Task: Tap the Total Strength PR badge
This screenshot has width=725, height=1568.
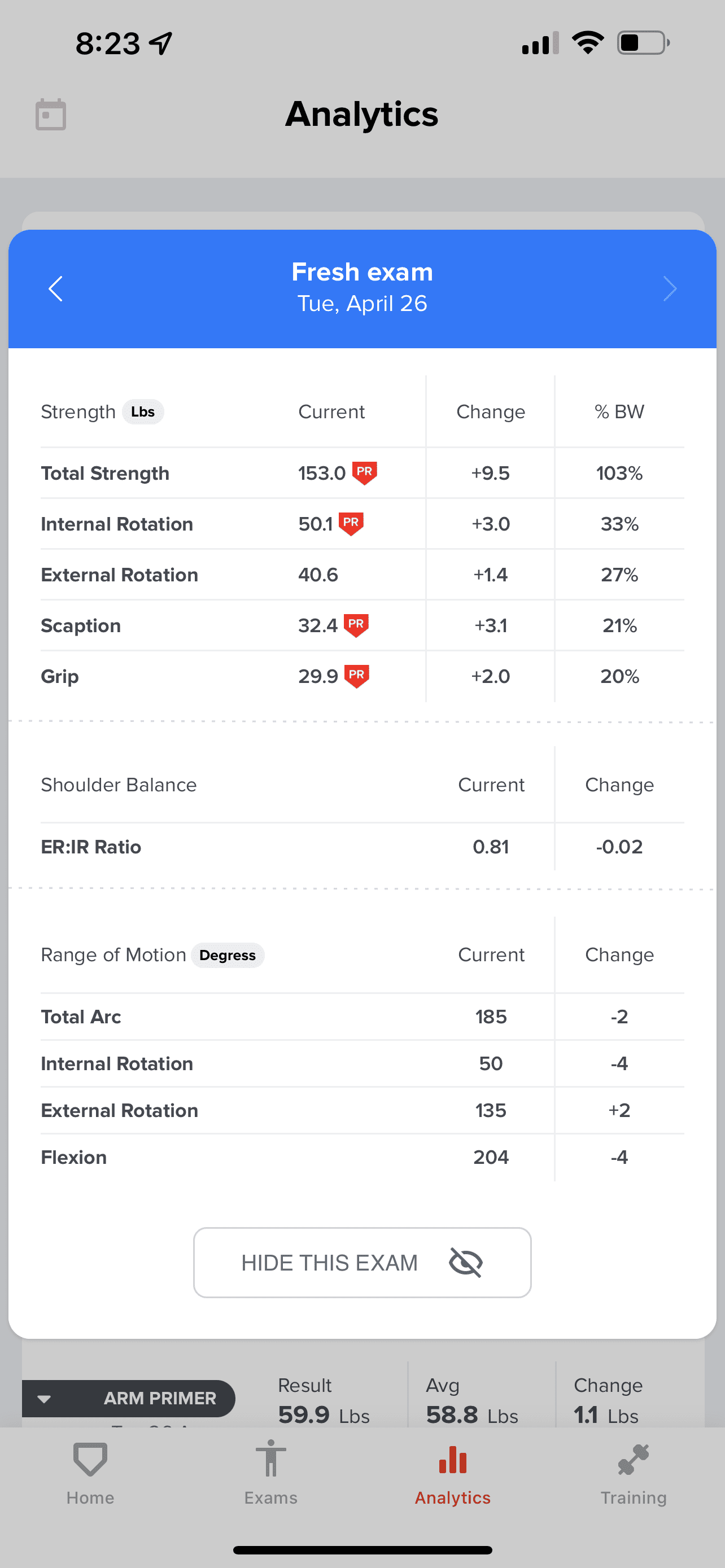Action: (365, 472)
